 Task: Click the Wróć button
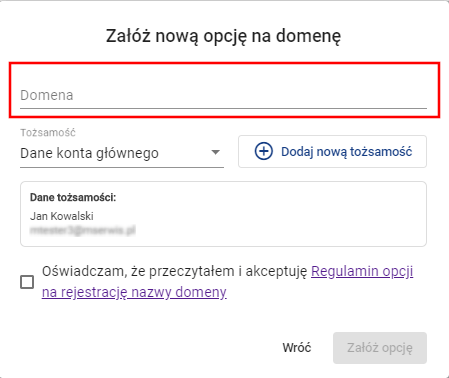[x=297, y=348]
